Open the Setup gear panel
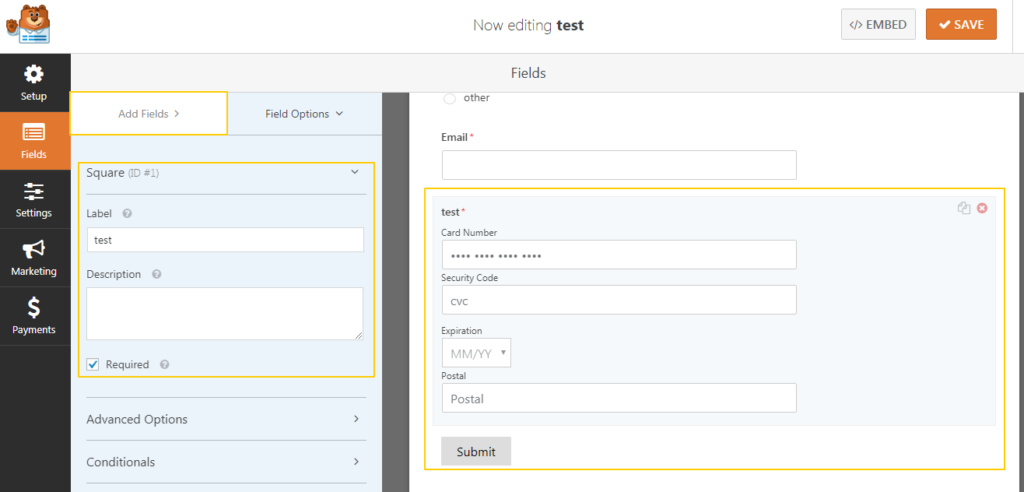 34,83
